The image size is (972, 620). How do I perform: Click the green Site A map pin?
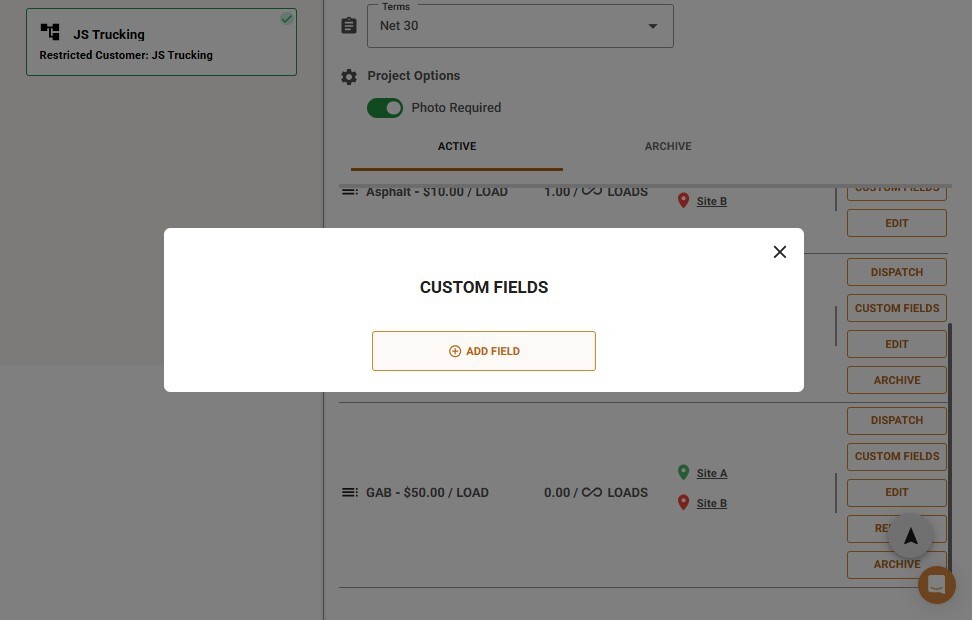pyautogui.click(x=683, y=472)
